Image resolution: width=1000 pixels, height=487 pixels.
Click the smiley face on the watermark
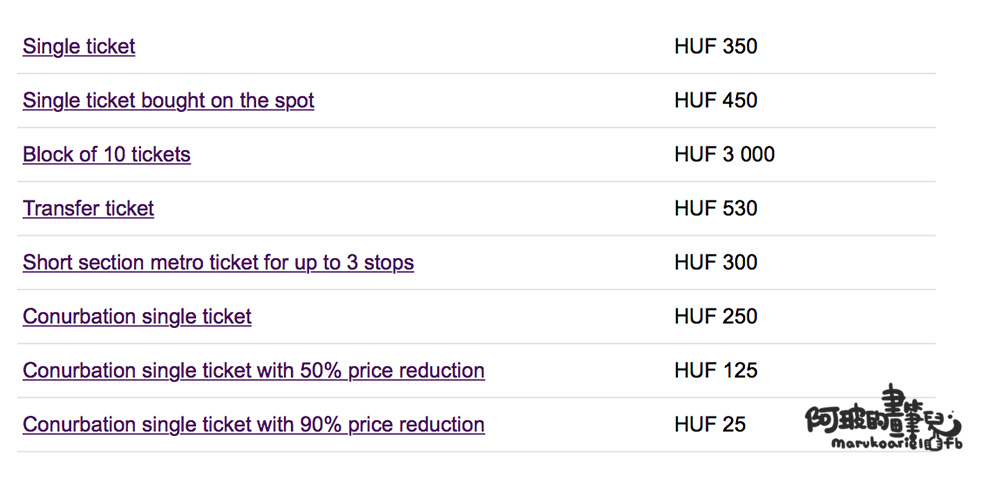coord(953,423)
